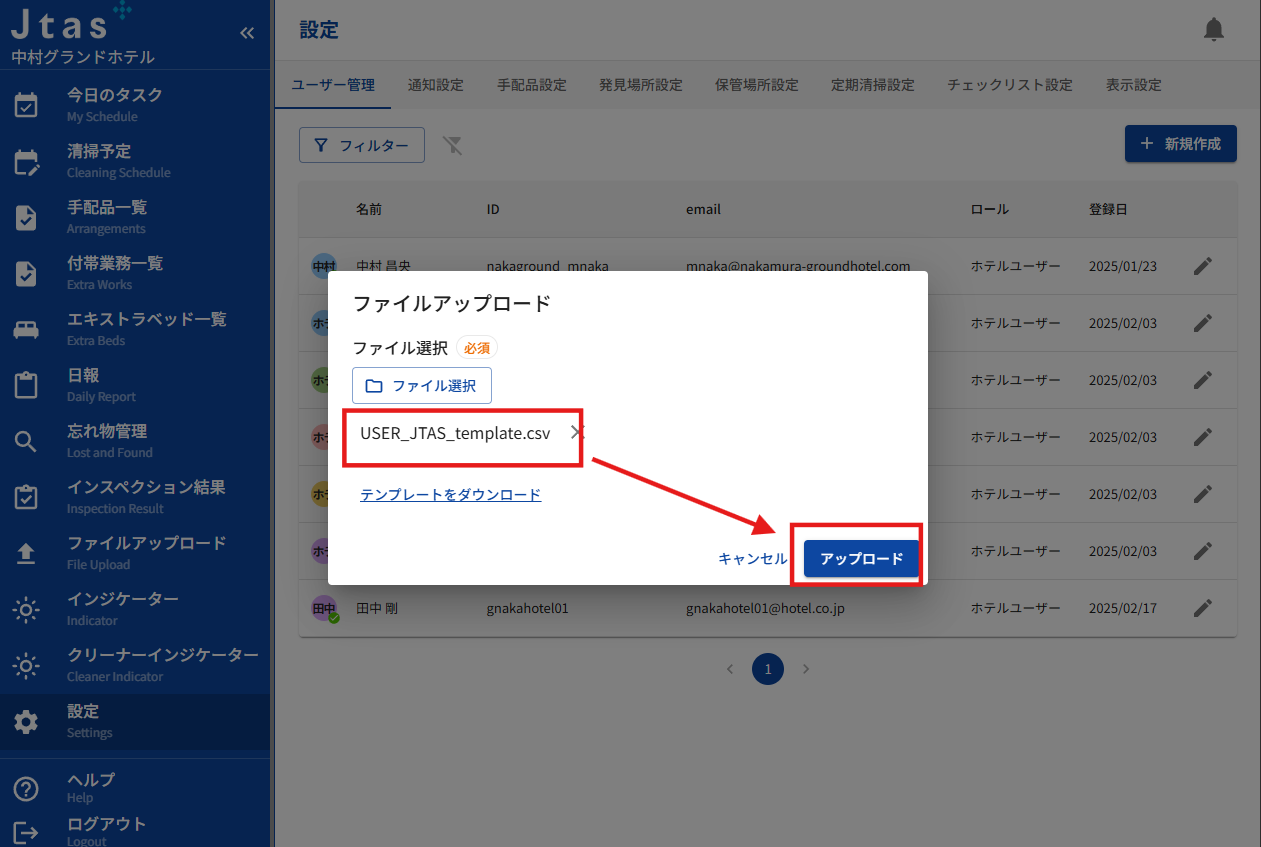Open the notification bell
This screenshot has height=847, width=1261.
coord(1213,30)
